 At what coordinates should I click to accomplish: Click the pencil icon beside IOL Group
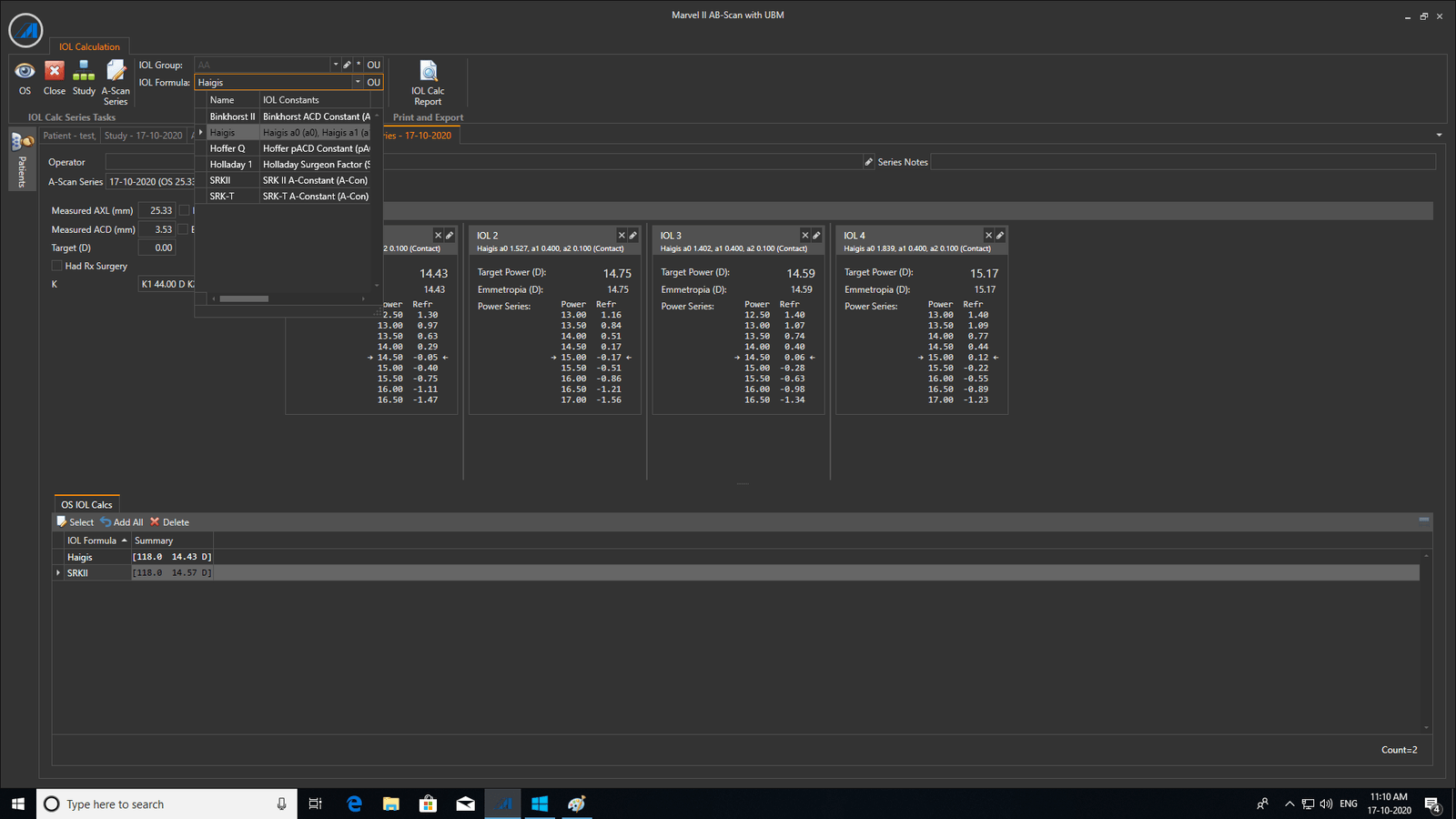tap(347, 65)
